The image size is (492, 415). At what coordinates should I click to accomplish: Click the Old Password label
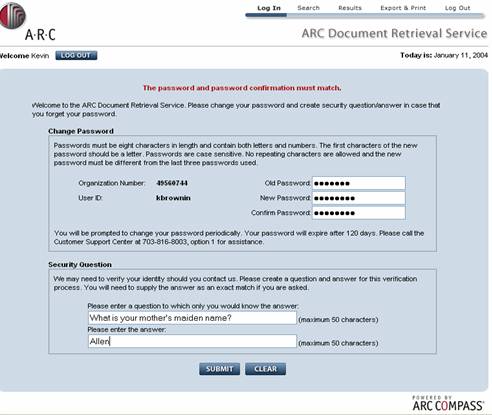[x=287, y=183]
